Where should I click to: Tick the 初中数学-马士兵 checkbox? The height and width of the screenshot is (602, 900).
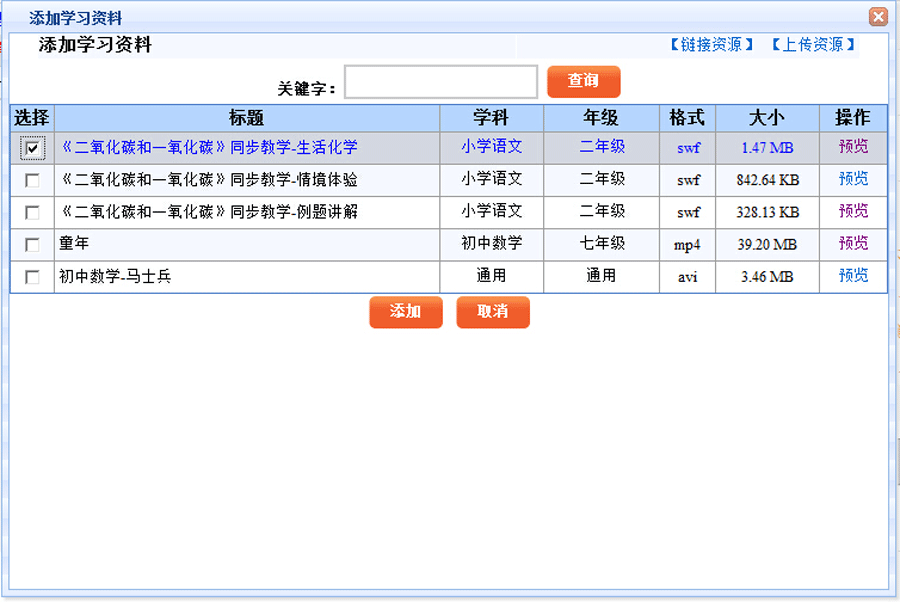33,277
